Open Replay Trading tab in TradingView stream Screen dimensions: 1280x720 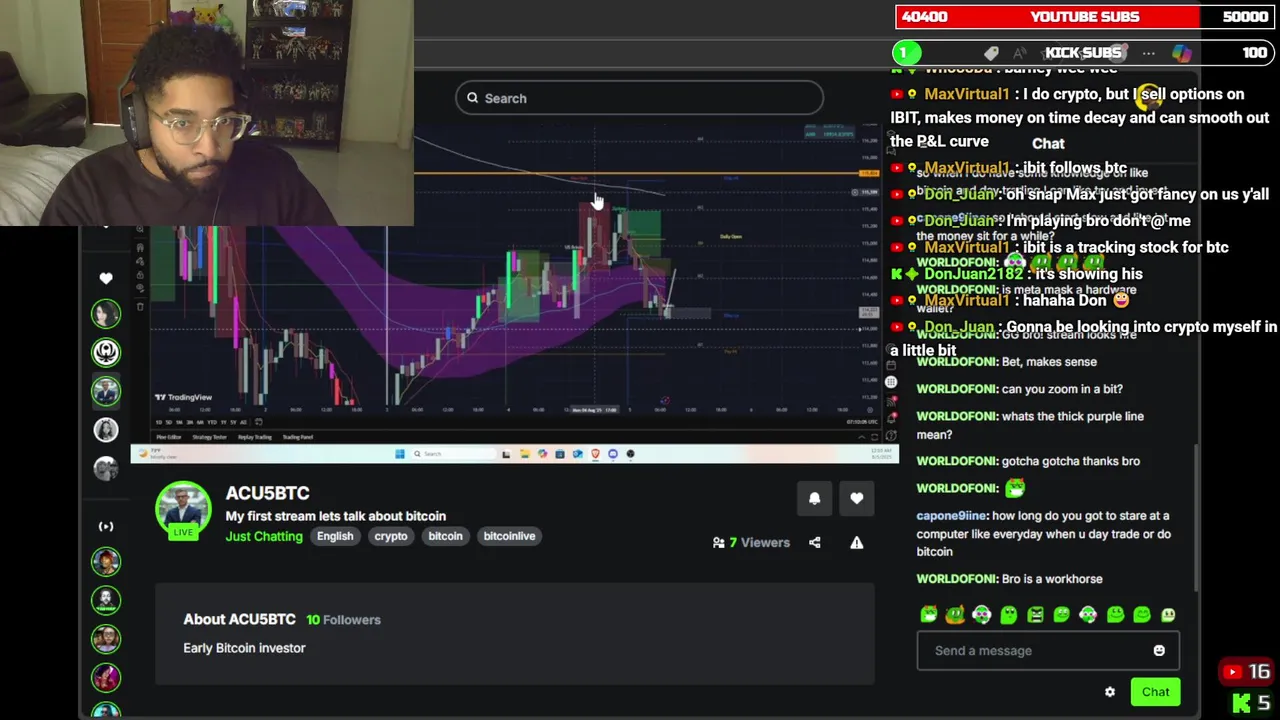[x=255, y=437]
